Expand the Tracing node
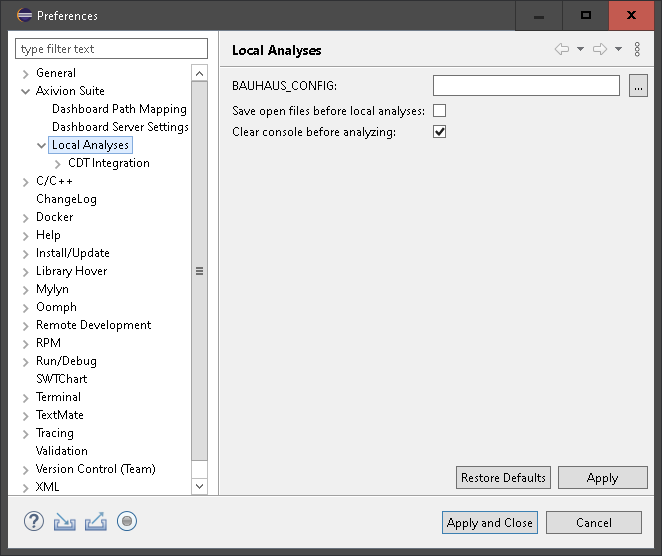Image resolution: width=662 pixels, height=556 pixels. [26, 434]
